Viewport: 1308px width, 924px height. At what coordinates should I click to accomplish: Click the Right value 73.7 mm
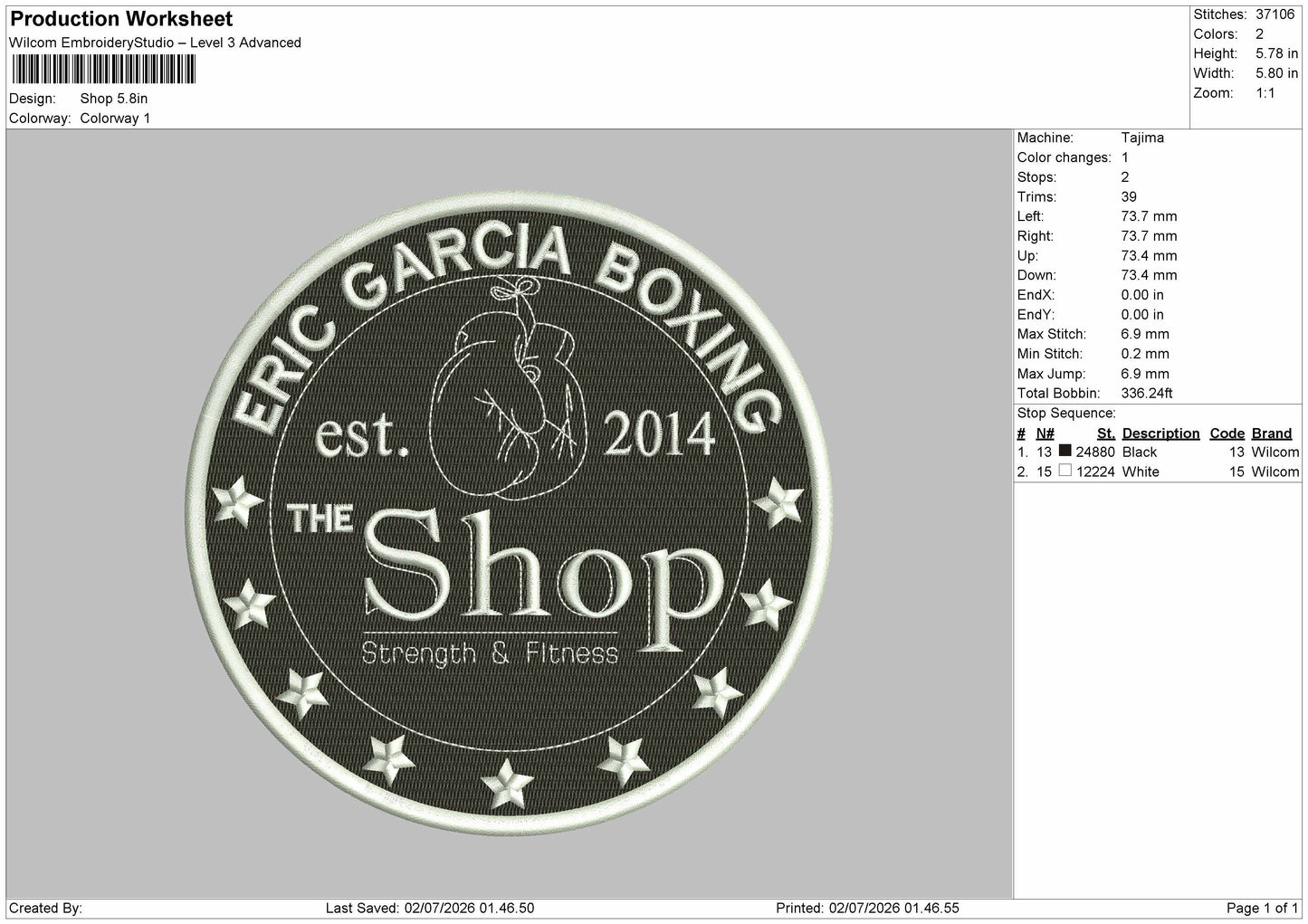pos(1149,236)
